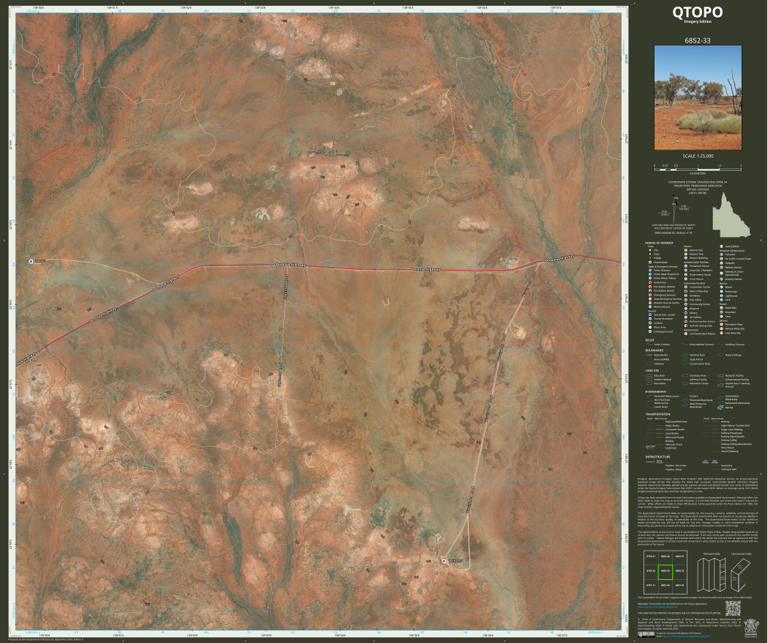Click the Nature Refuge boundary swatch
The height and width of the screenshot is (643, 768).
[720, 355]
